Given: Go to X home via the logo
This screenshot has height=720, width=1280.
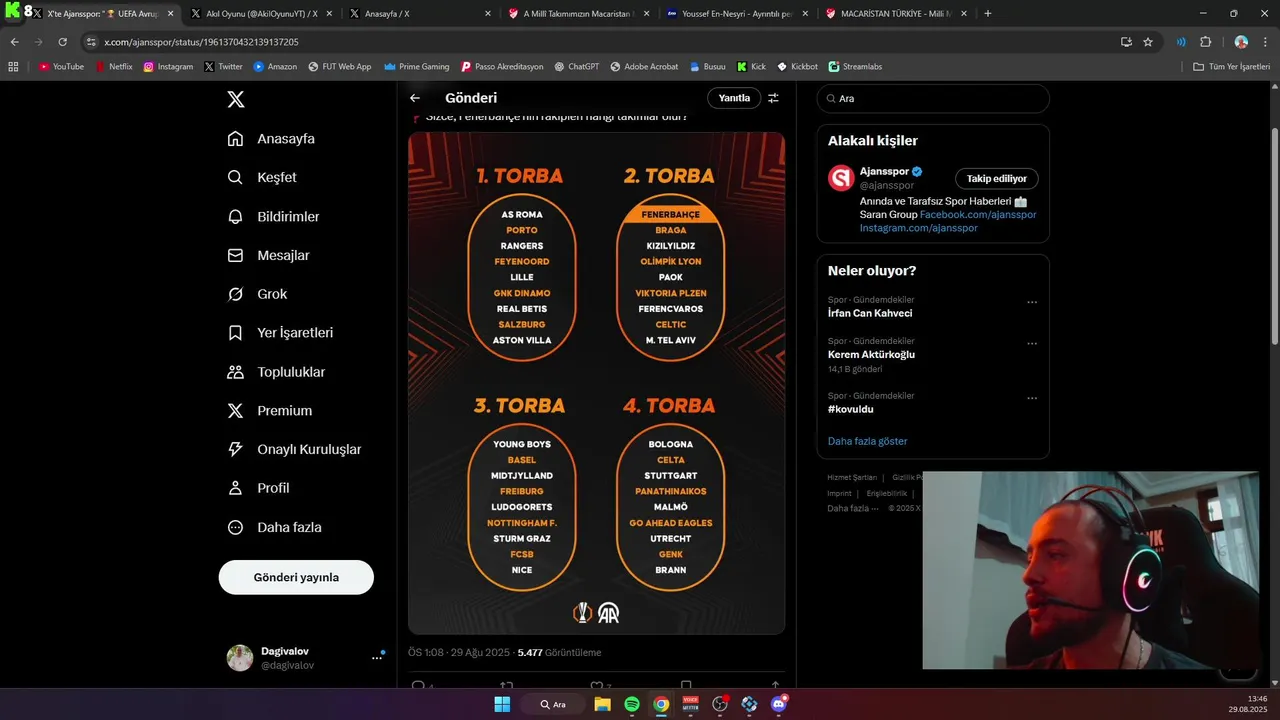Looking at the screenshot, I should tap(236, 99).
